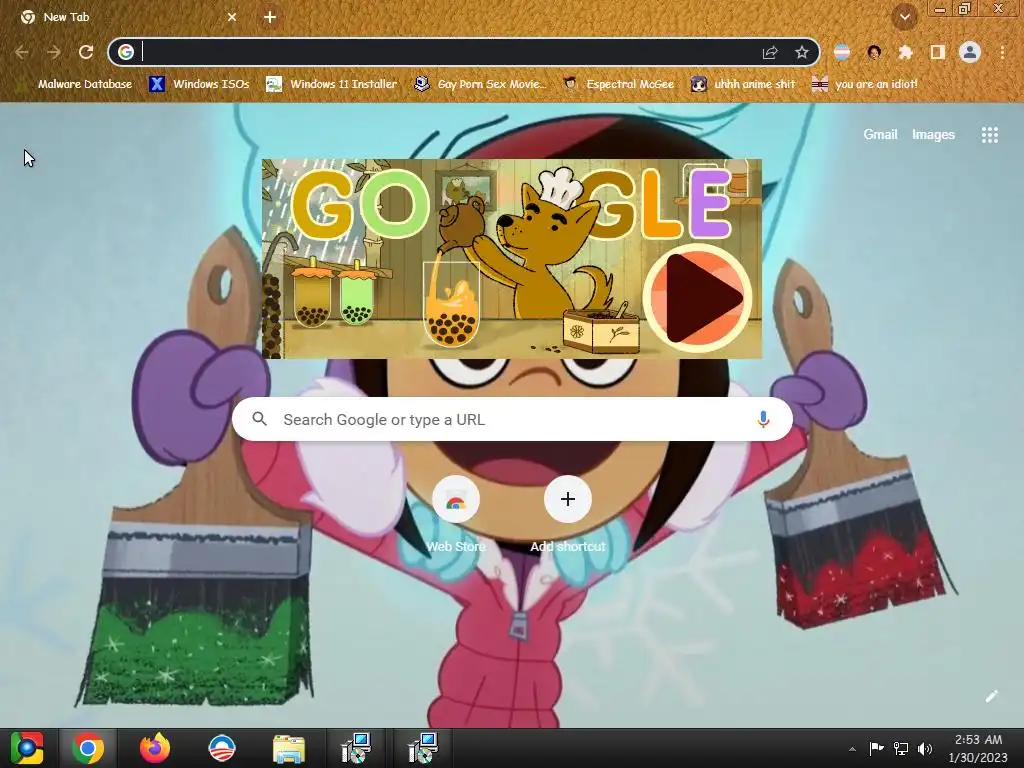Launch Firefox from the taskbar
The image size is (1024, 768).
coord(155,748)
